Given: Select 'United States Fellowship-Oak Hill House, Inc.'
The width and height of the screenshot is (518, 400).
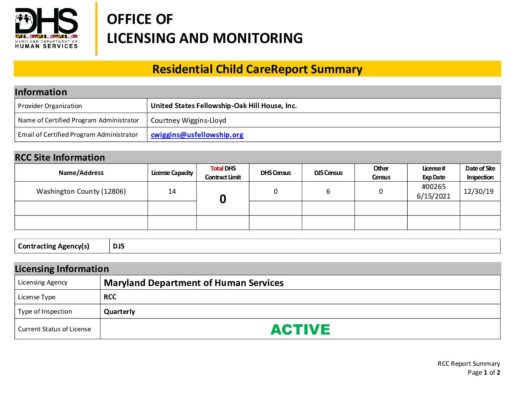Looking at the screenshot, I should 223,106.
